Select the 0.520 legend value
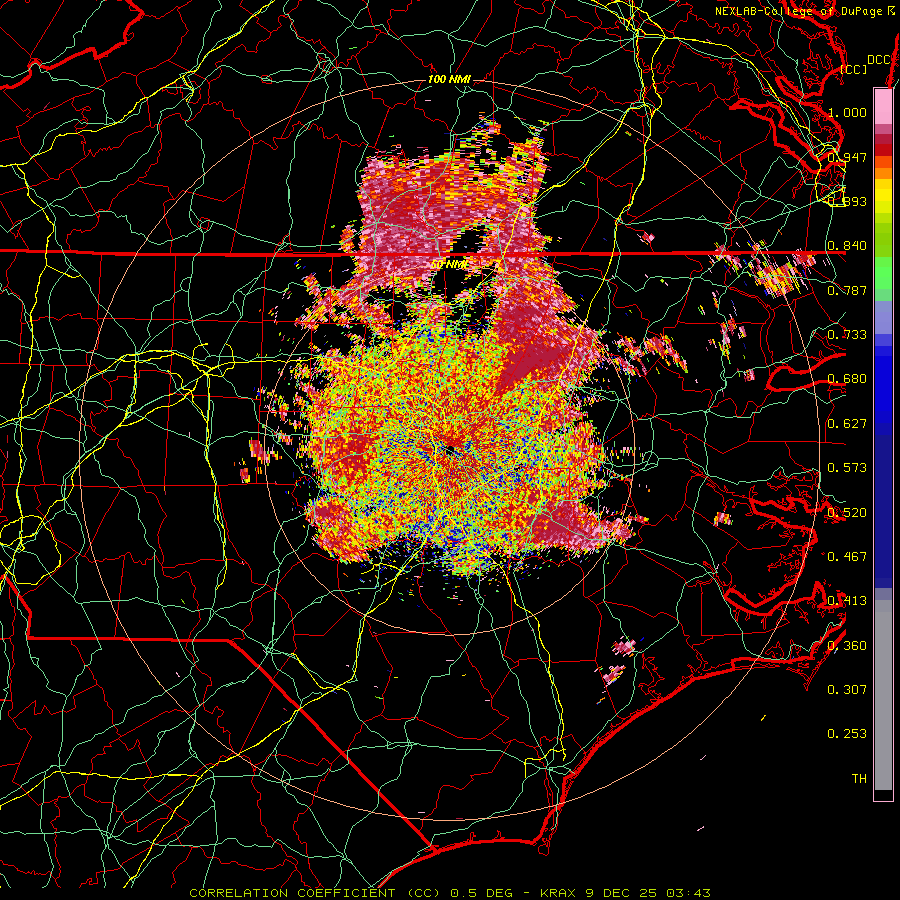Viewport: 900px width, 900px height. 847,513
